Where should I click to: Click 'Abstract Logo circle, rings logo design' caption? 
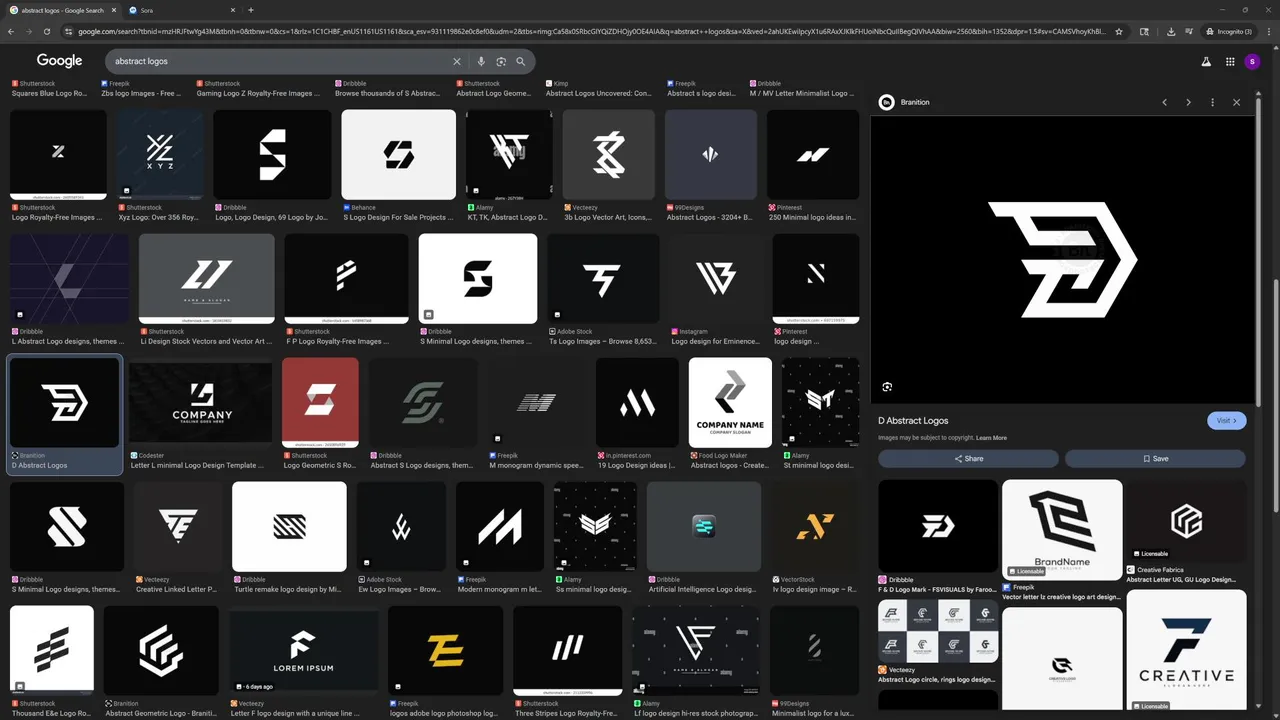[938, 680]
